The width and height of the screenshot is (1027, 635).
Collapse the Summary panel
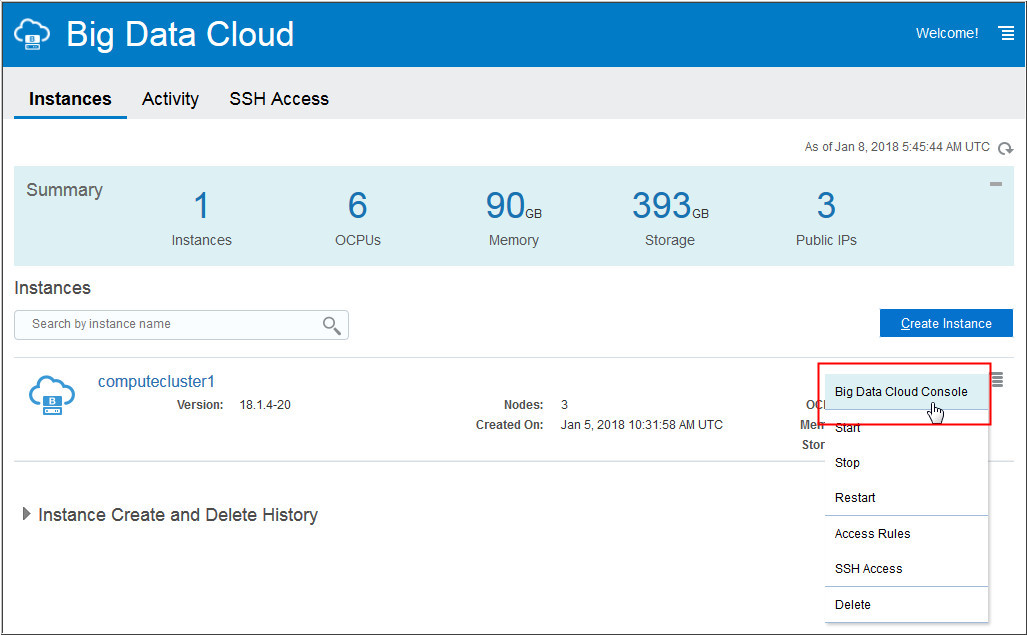(x=995, y=184)
